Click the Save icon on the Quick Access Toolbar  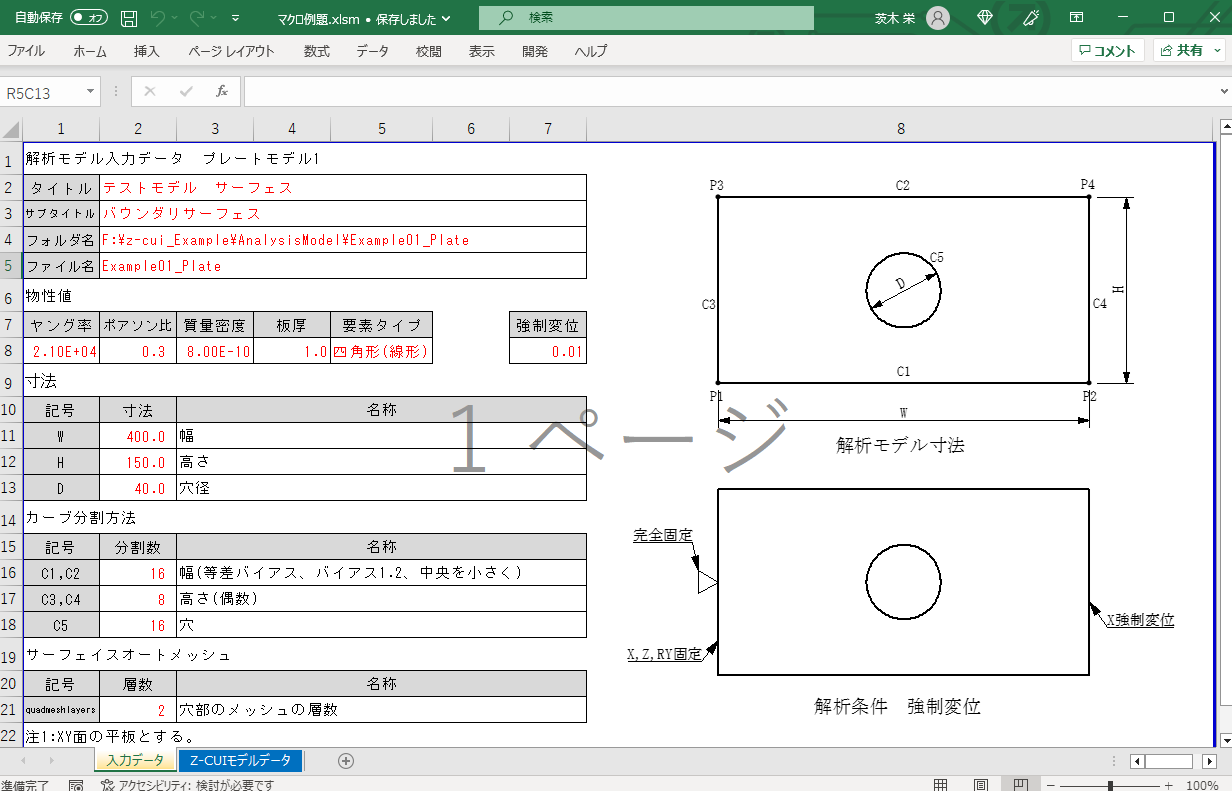(x=128, y=17)
